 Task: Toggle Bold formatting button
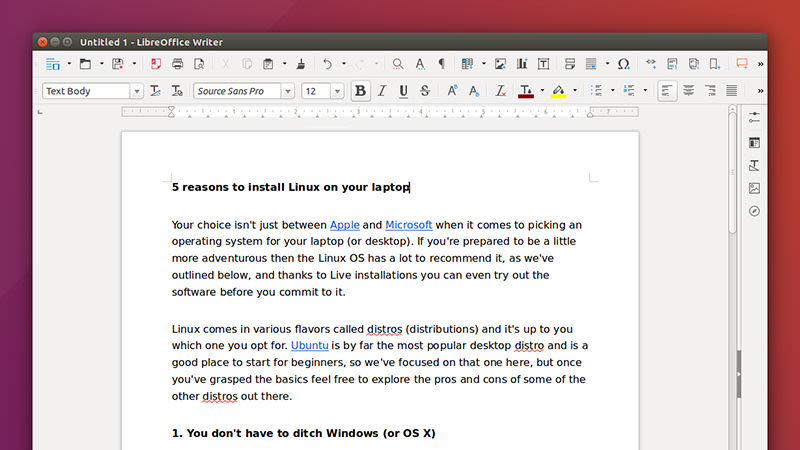pos(360,91)
